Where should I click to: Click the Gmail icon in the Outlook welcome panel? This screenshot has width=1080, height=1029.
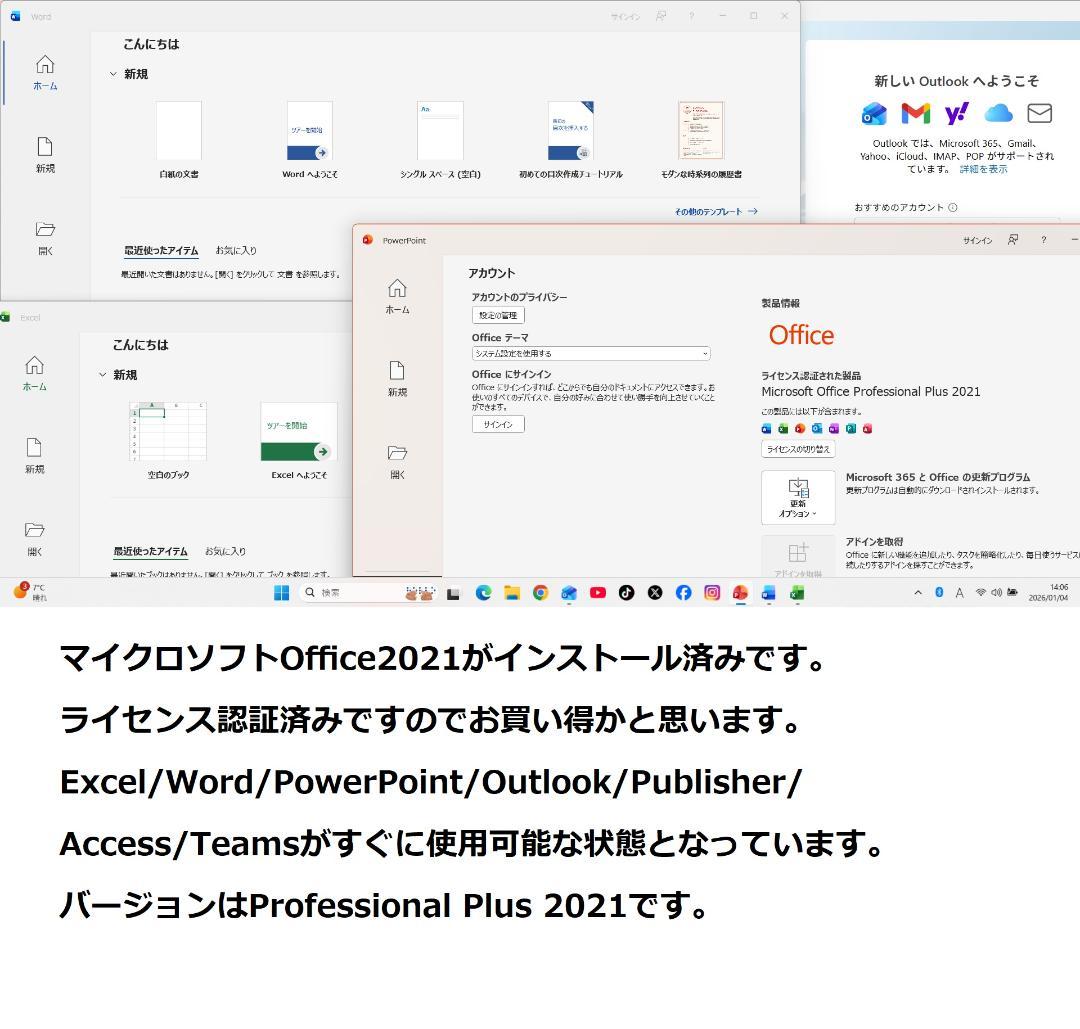914,113
